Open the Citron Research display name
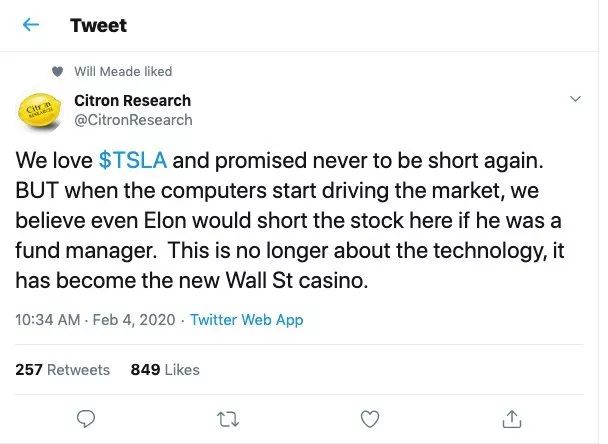This screenshot has width=608, height=444. click(x=132, y=100)
